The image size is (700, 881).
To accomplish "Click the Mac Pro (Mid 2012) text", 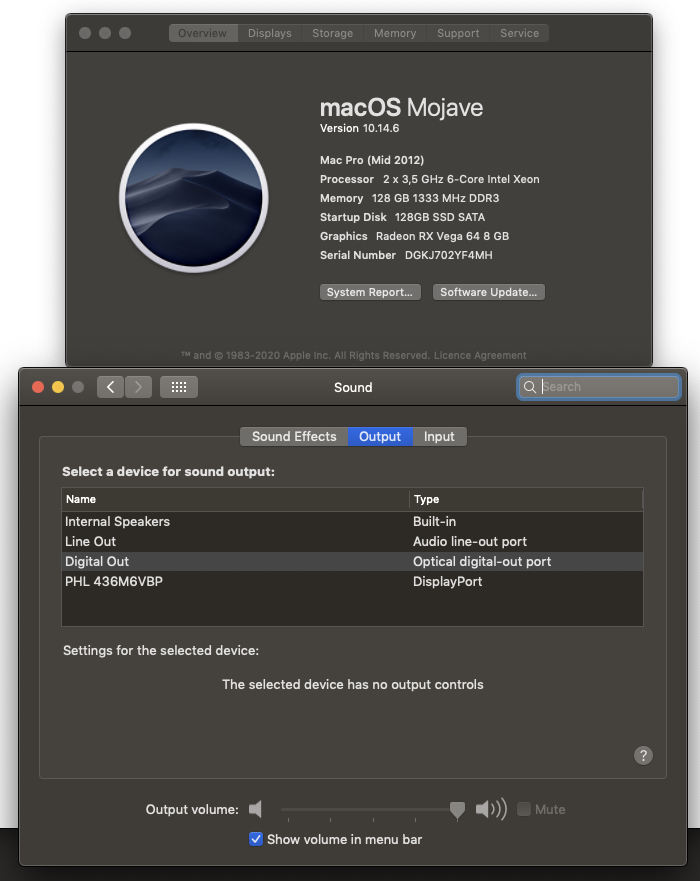I will pyautogui.click(x=372, y=160).
